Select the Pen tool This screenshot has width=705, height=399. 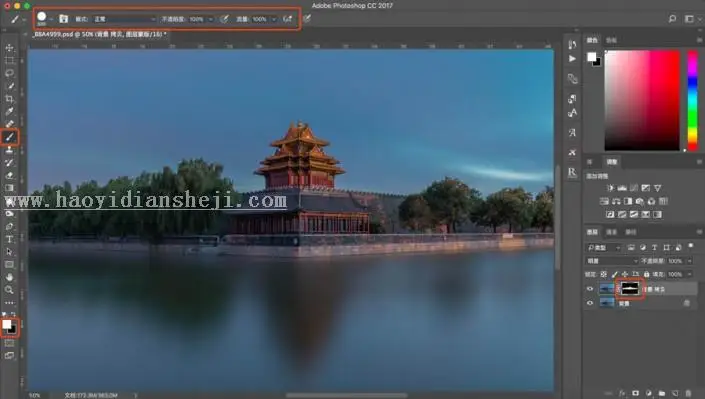pyautogui.click(x=9, y=226)
